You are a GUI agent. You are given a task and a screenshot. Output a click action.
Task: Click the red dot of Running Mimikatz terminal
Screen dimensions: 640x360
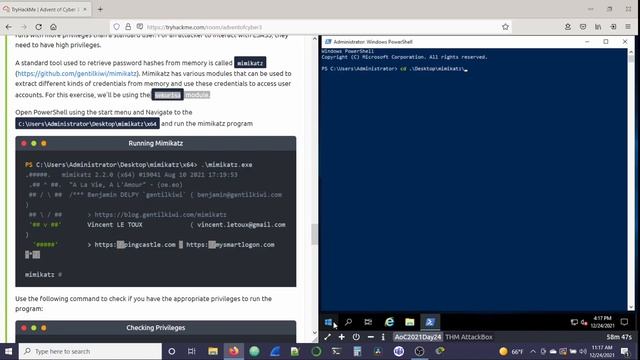point(24,143)
